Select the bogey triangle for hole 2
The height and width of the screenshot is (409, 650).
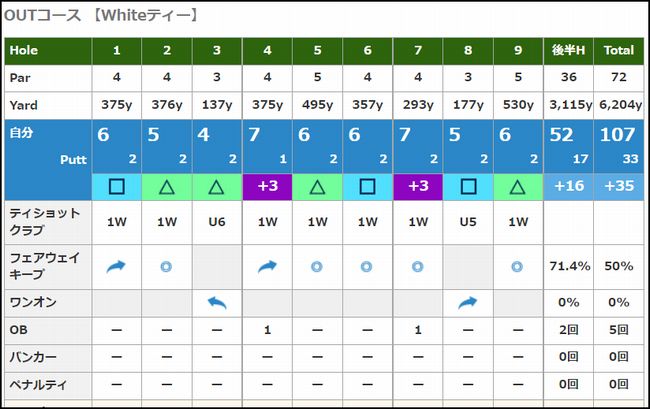pos(167,186)
